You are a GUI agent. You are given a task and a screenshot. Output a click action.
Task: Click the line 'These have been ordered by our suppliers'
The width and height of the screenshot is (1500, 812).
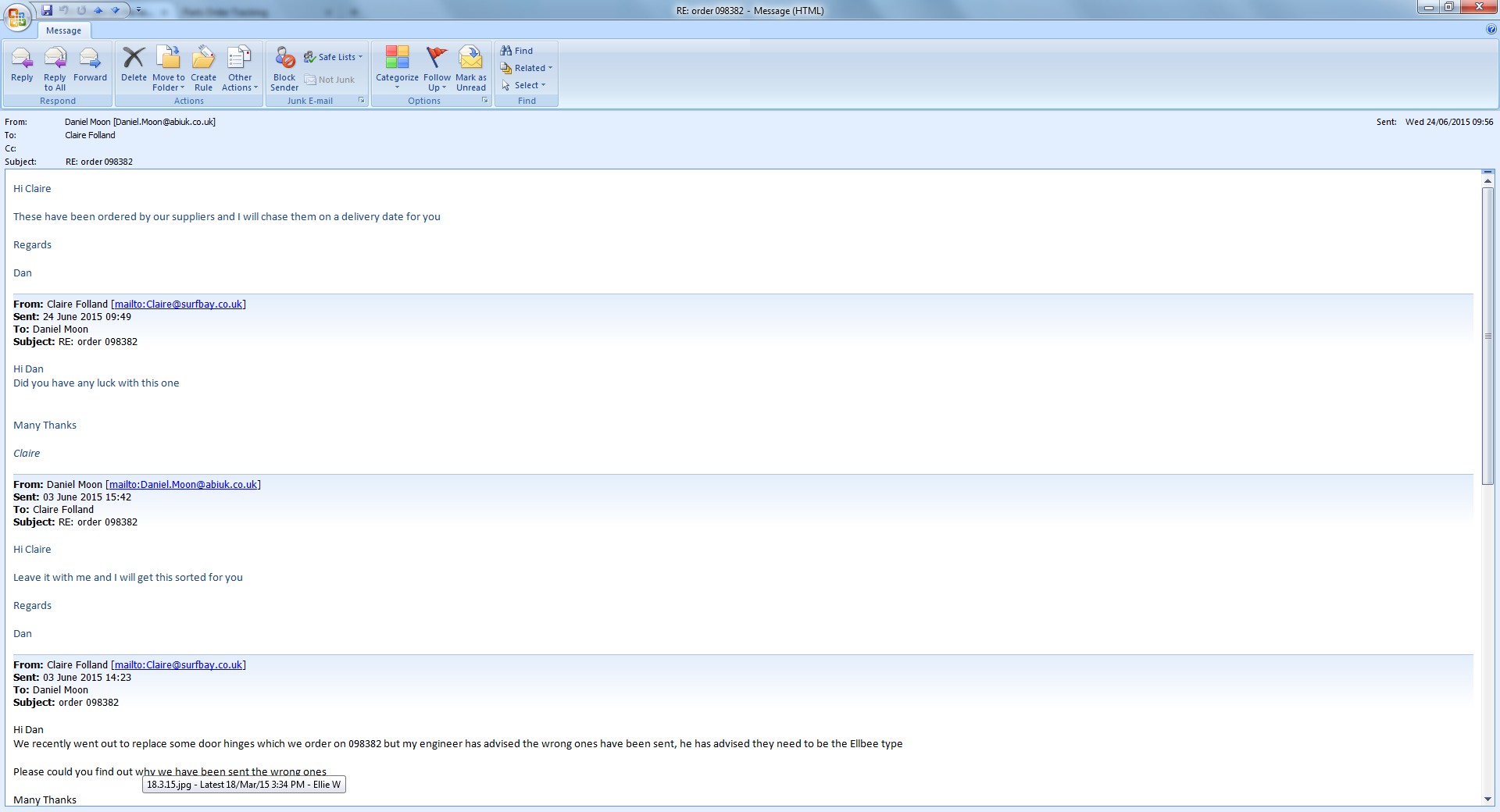(227, 217)
